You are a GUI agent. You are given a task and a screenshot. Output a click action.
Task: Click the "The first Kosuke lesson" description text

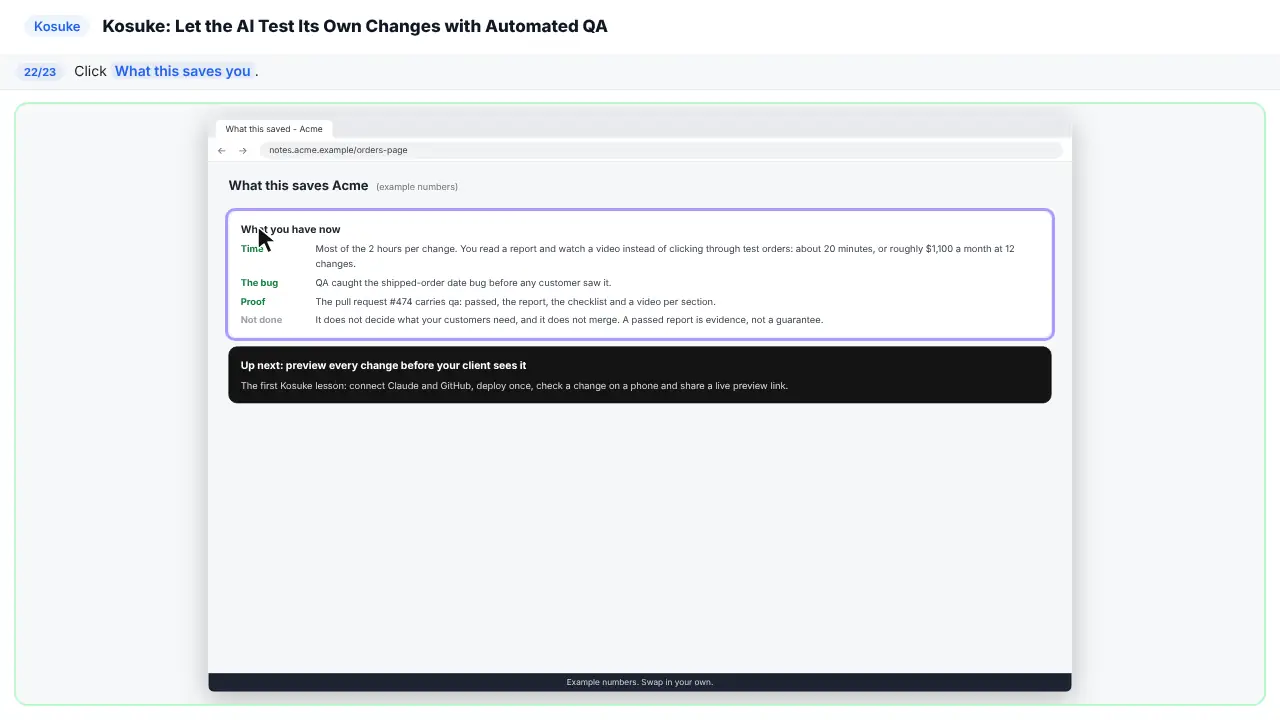514,386
